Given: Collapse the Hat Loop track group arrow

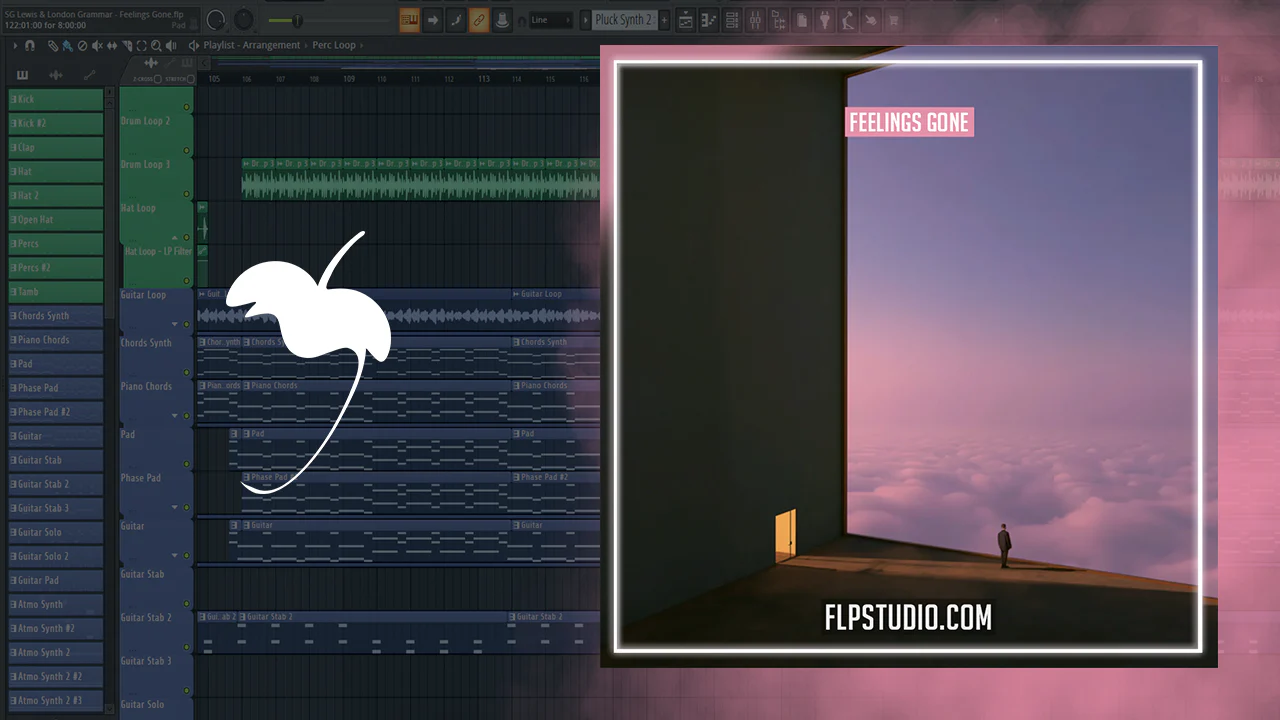Looking at the screenshot, I should 175,237.
